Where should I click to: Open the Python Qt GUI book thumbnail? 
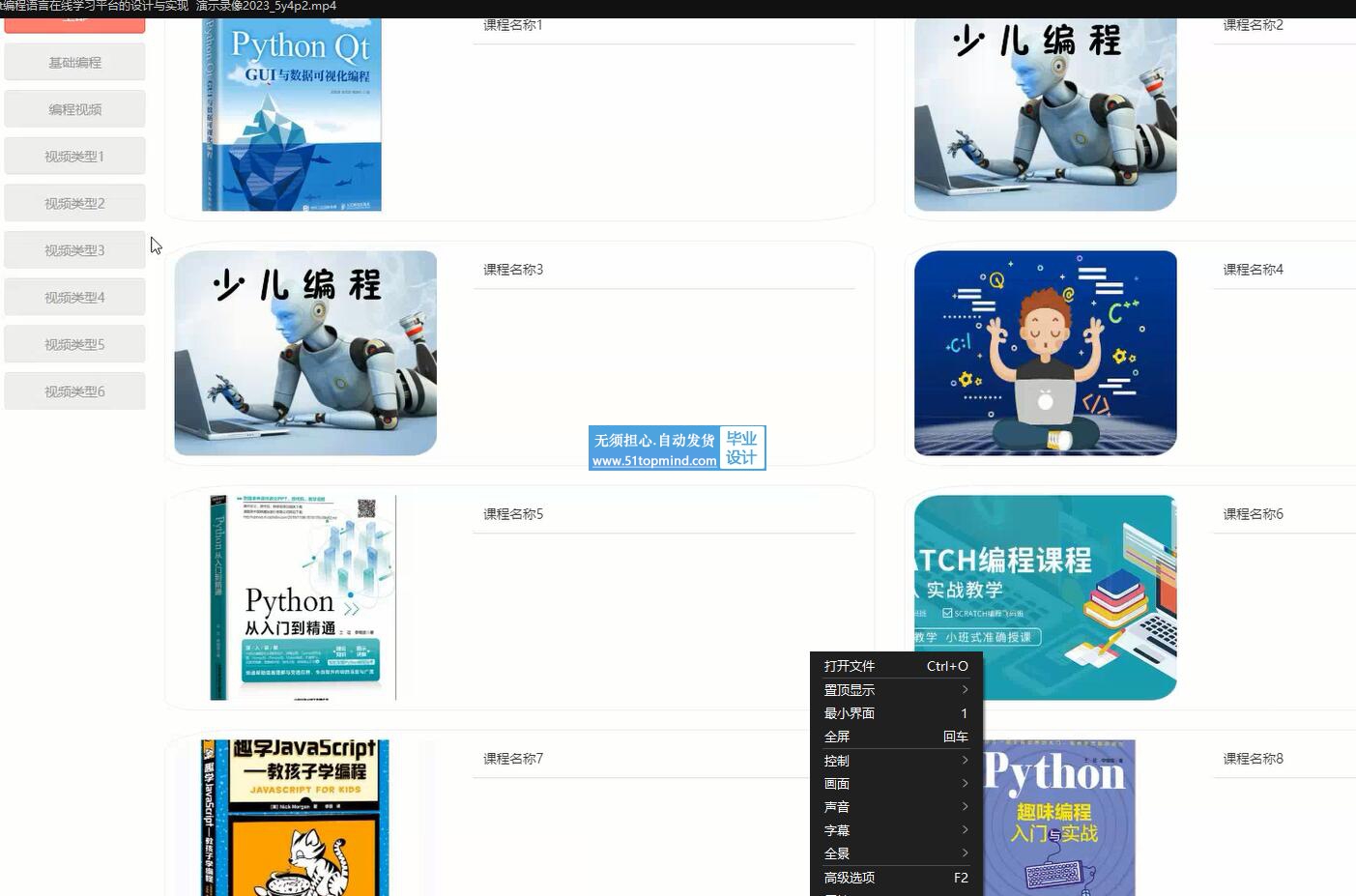click(292, 114)
